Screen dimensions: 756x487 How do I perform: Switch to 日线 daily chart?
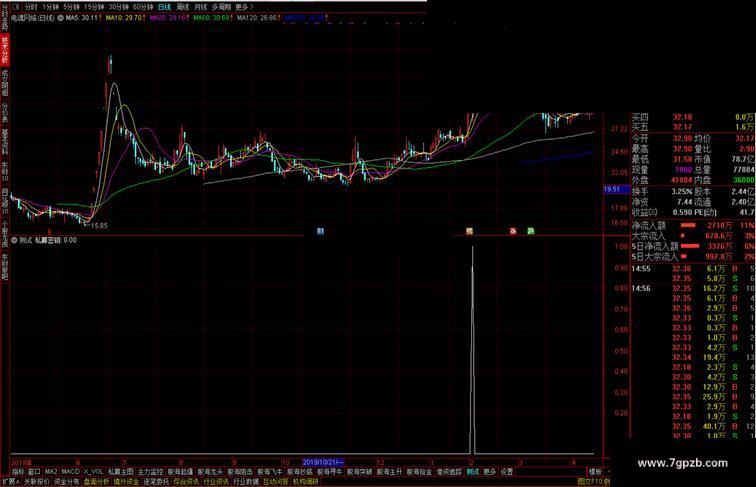(x=164, y=7)
